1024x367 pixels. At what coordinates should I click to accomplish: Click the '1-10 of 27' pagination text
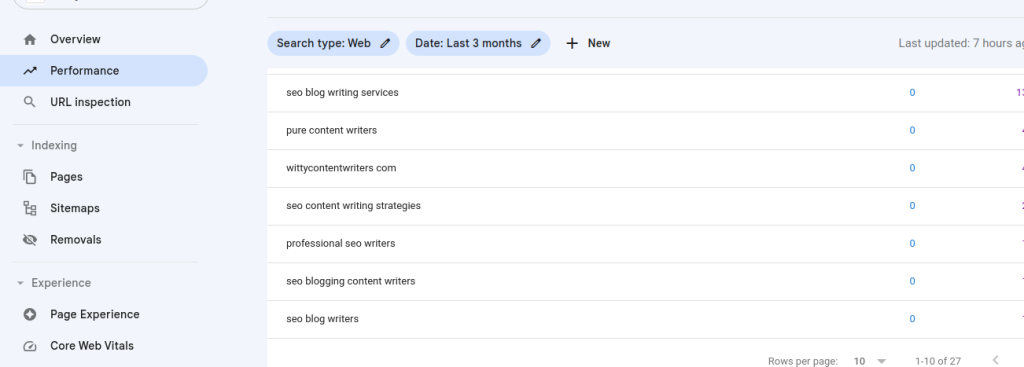click(938, 361)
